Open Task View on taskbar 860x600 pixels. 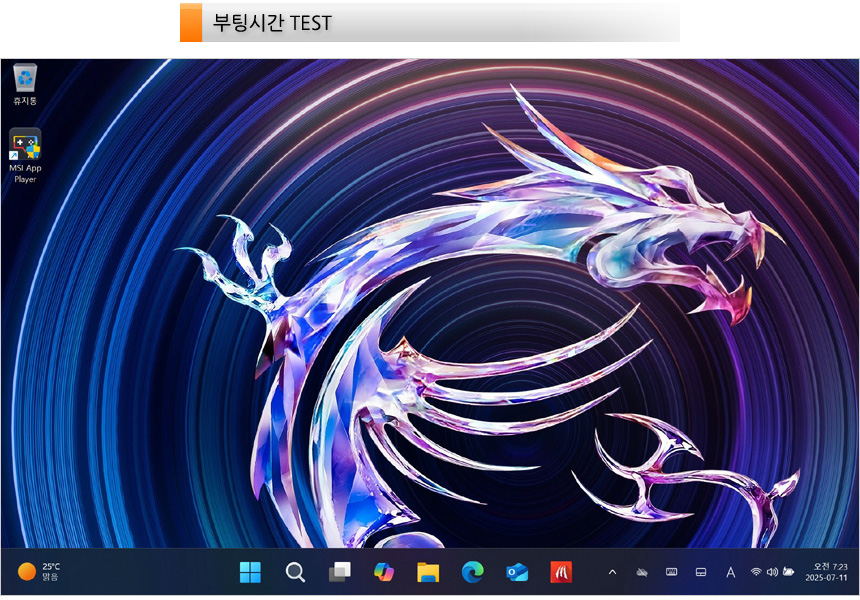click(x=340, y=572)
